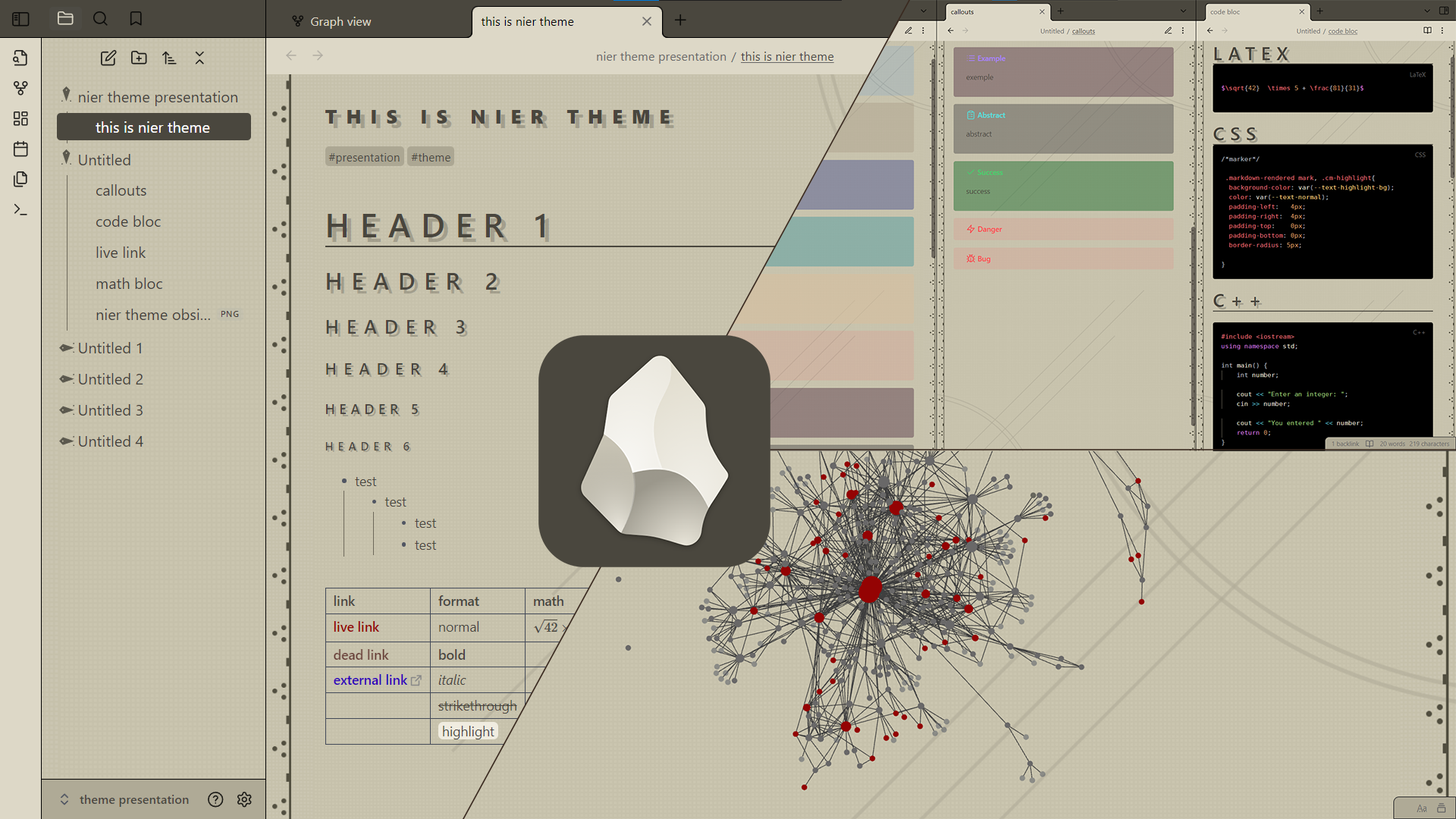Add a new tab beside the code bloc tab

tap(1320, 11)
